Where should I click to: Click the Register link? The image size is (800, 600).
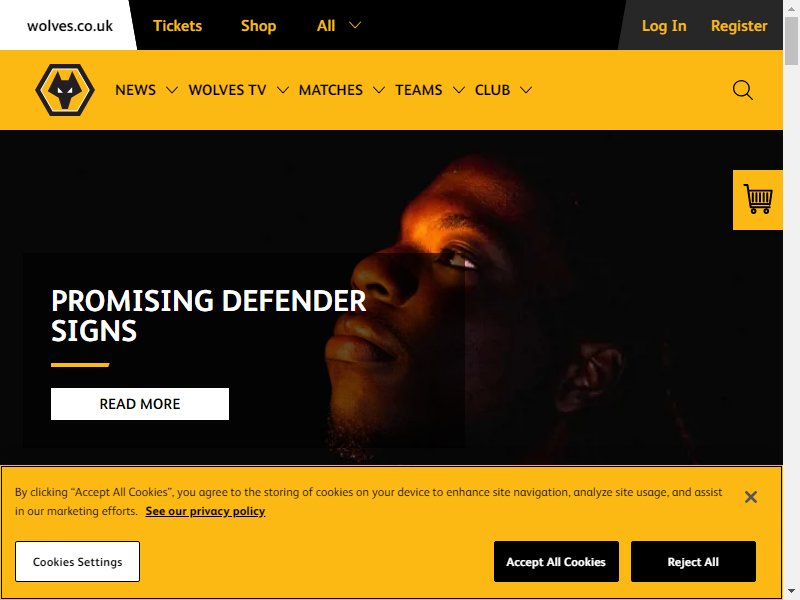[739, 26]
